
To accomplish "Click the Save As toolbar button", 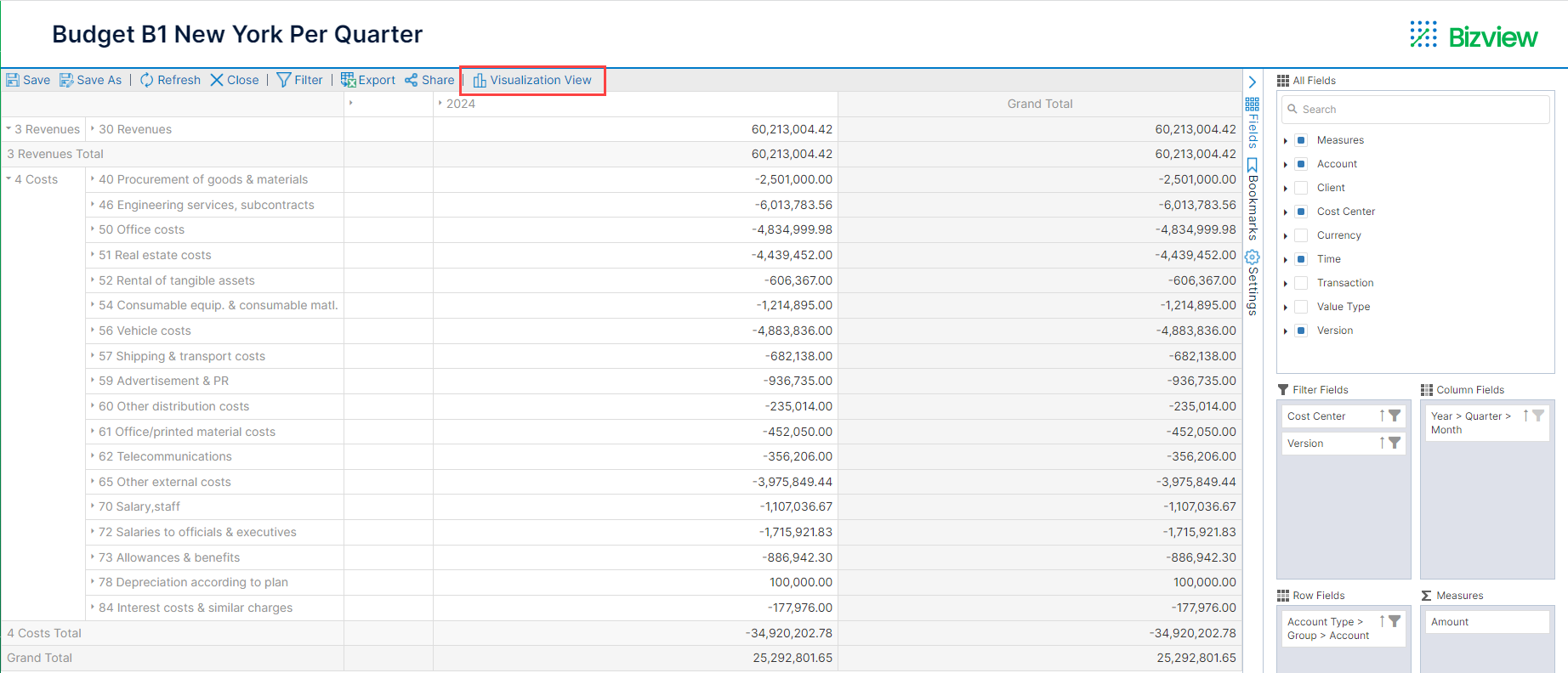I will point(90,80).
